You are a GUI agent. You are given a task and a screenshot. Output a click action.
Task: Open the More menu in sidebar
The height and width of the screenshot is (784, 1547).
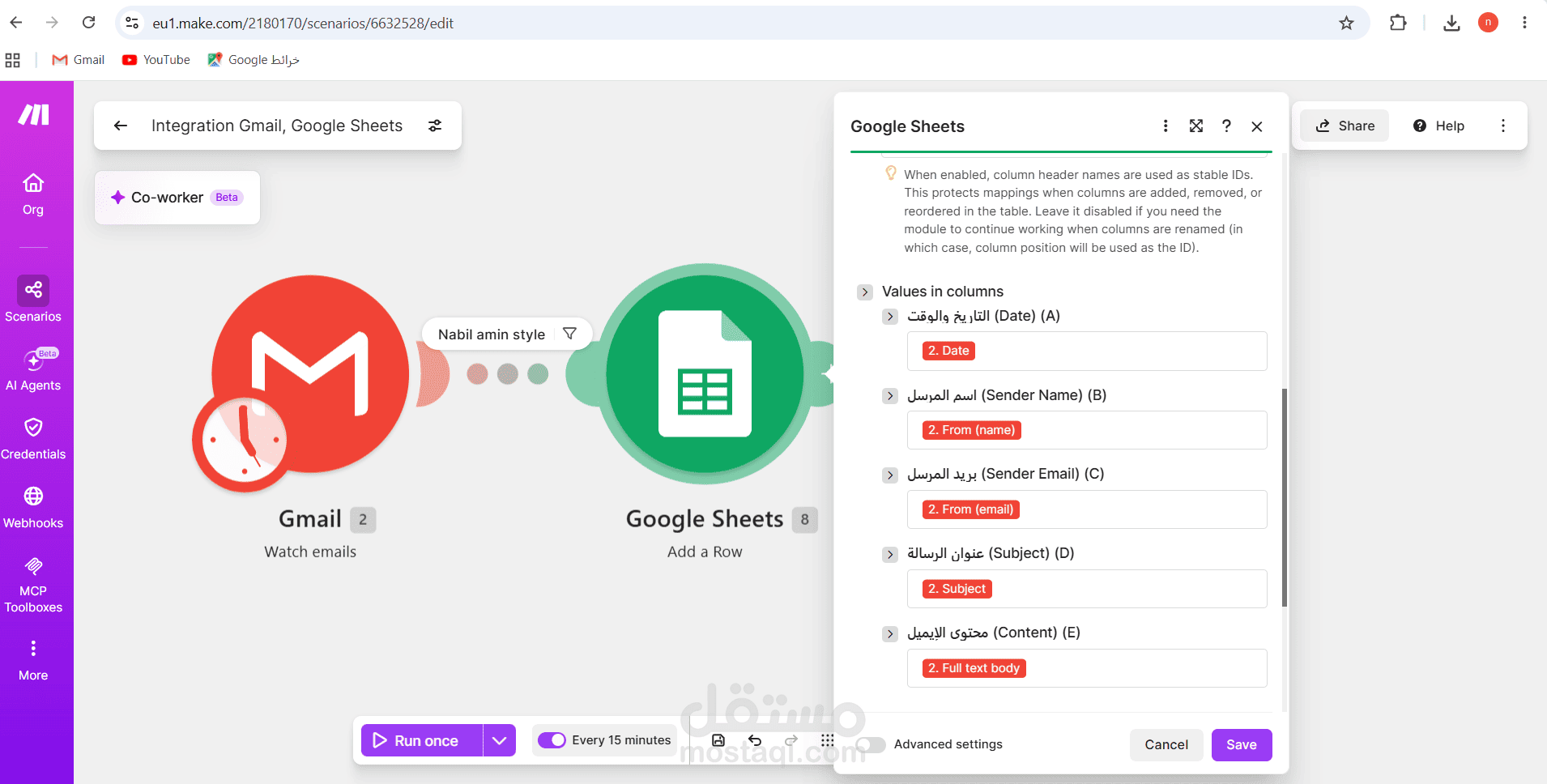(33, 660)
